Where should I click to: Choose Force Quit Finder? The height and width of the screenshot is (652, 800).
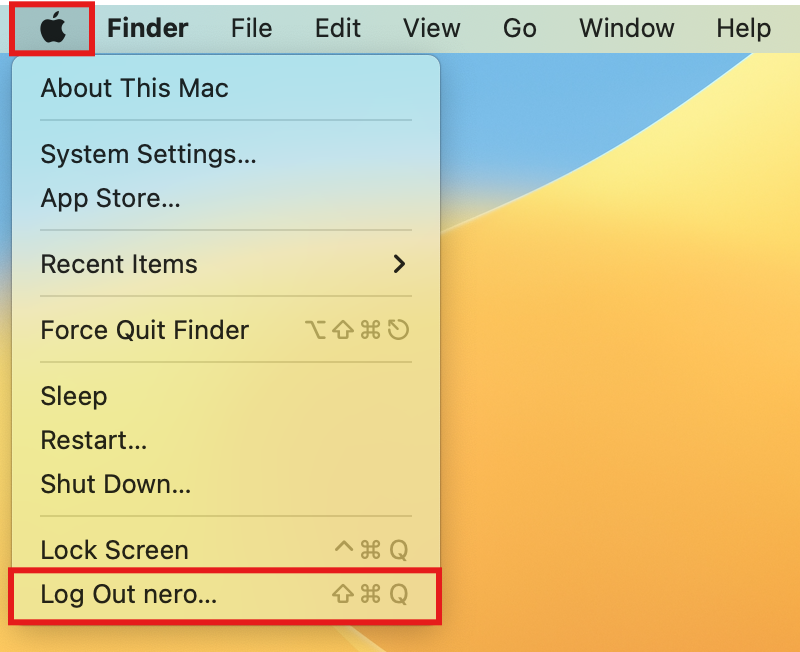tap(226, 330)
